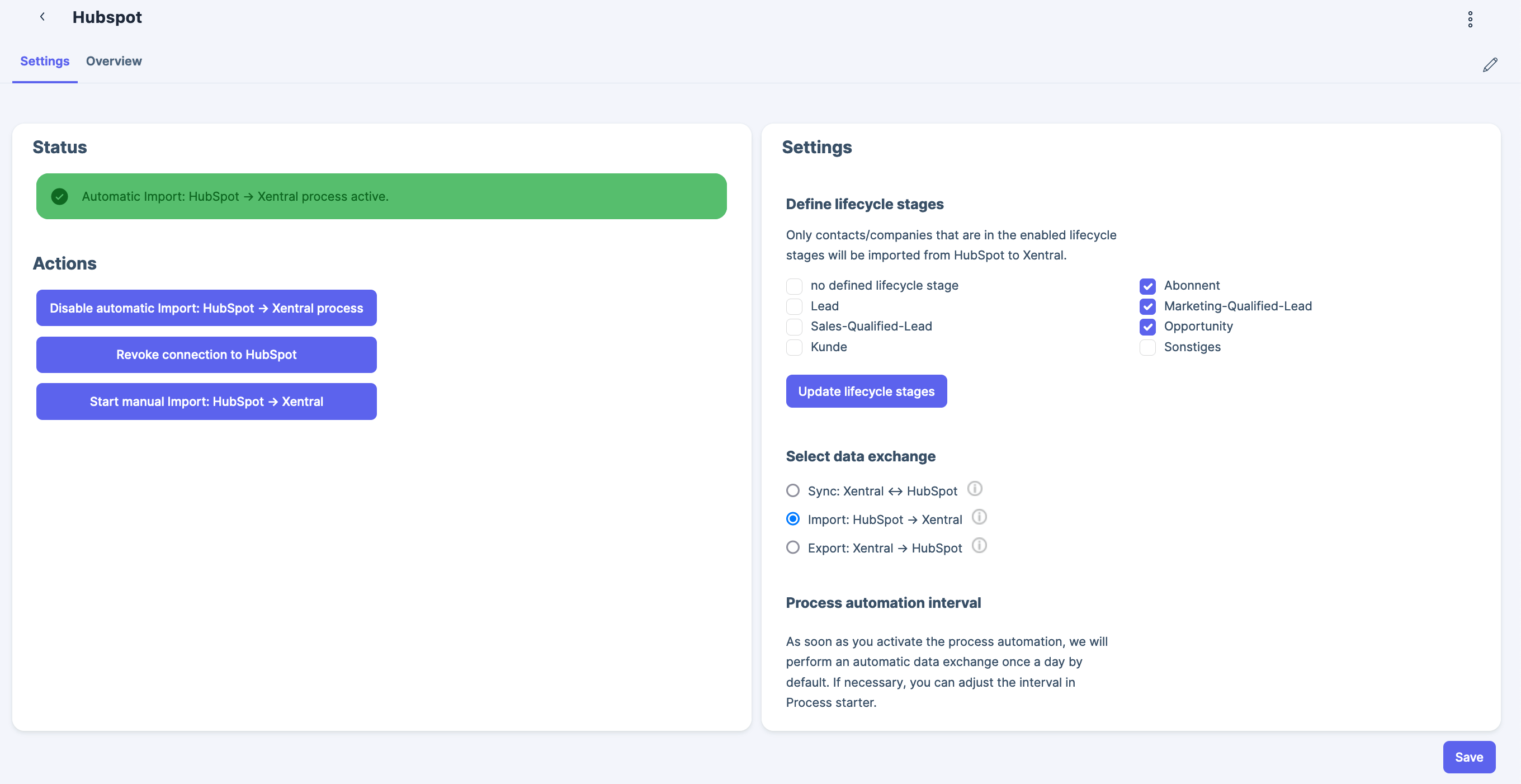Select the Export: Xentral to HubSpot option
The height and width of the screenshot is (784, 1521).
792,547
